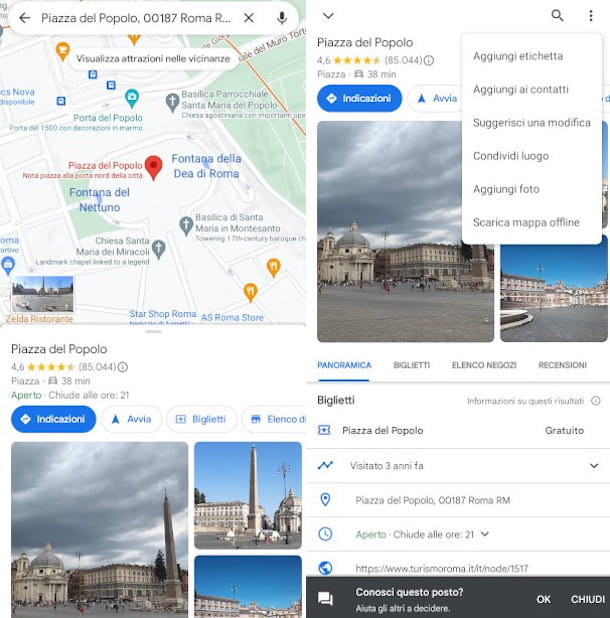610x618 pixels.
Task: Tap rating info icon in right panel
Action: click(x=429, y=60)
